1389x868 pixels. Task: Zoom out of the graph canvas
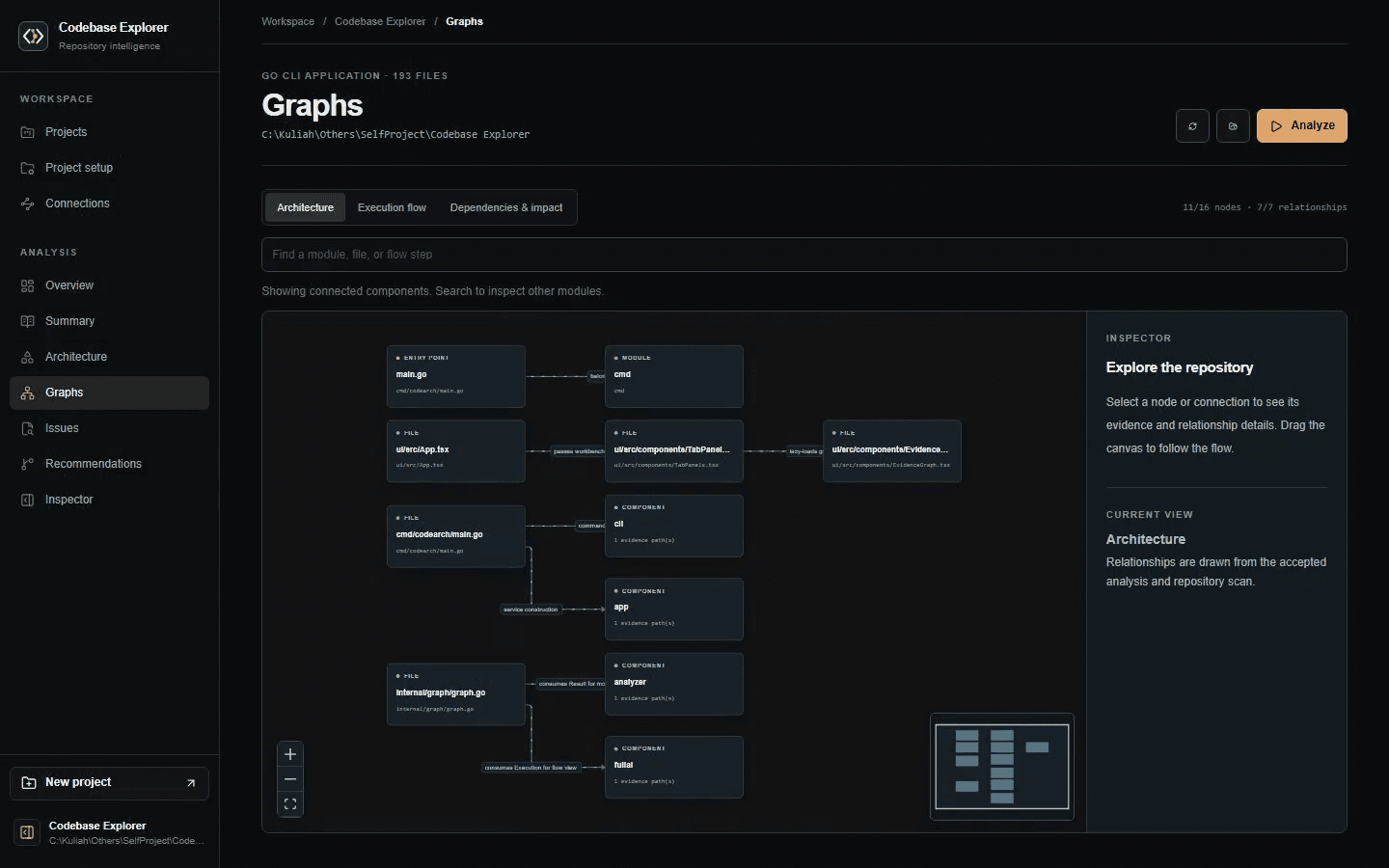click(290, 779)
